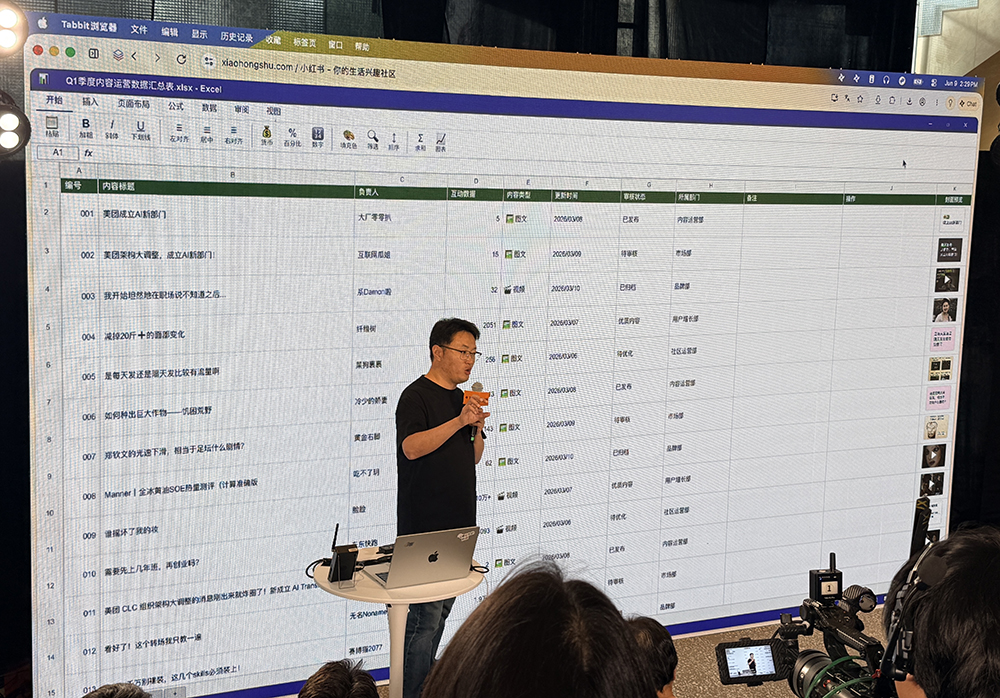
Task: Click the translate icon in address bar
Action: tap(847, 98)
